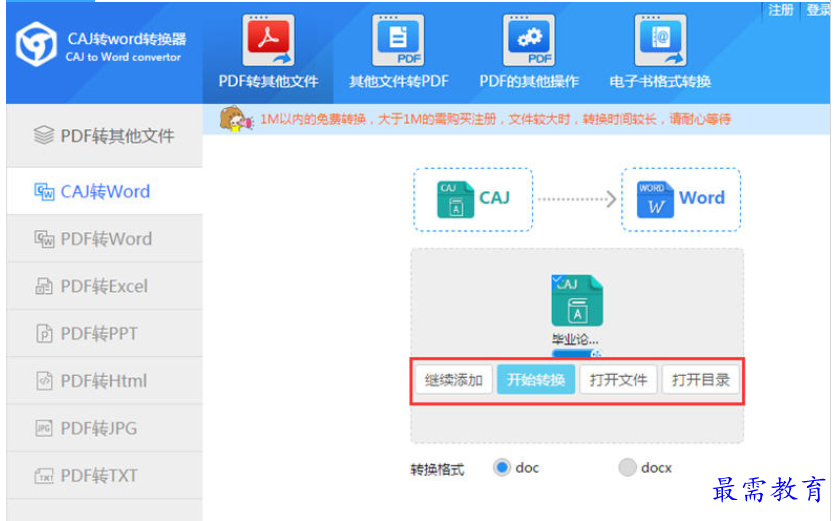Click the file conversion progress bar
834x521 pixels.
point(577,353)
